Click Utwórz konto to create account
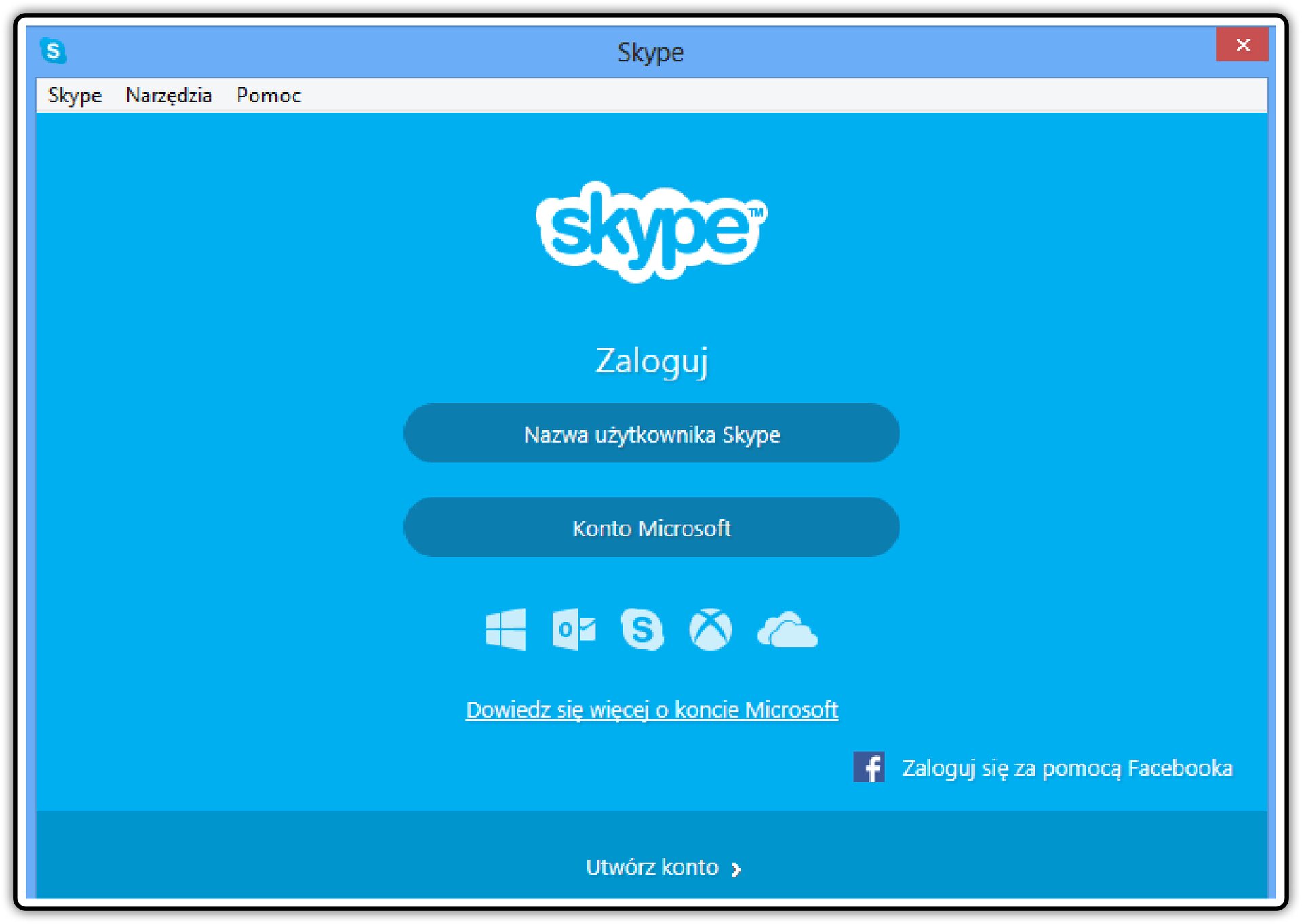This screenshot has height=924, width=1302. pyautogui.click(x=652, y=867)
